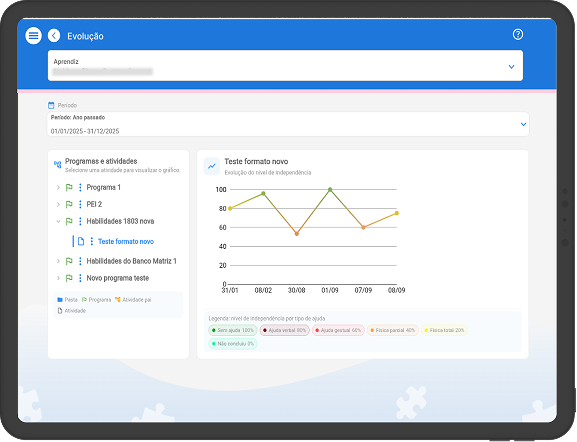
Task: Expand the PEI 2 tree node
Action: (58, 204)
